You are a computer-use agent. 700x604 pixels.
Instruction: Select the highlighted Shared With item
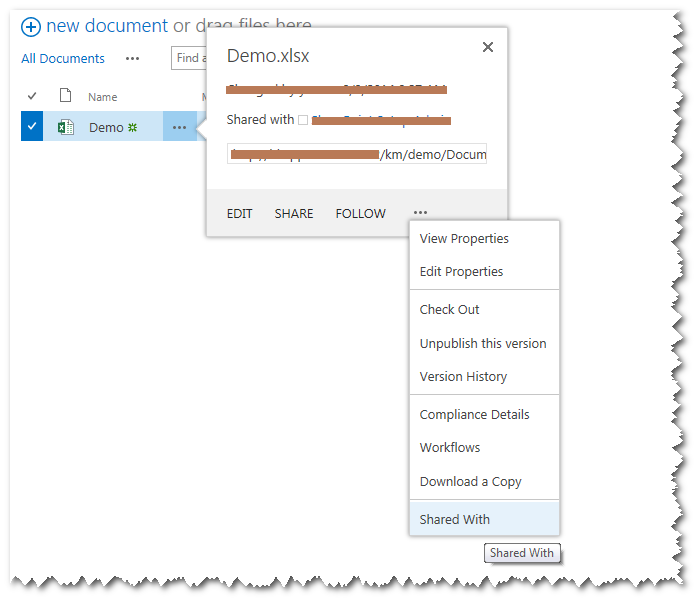(484, 519)
